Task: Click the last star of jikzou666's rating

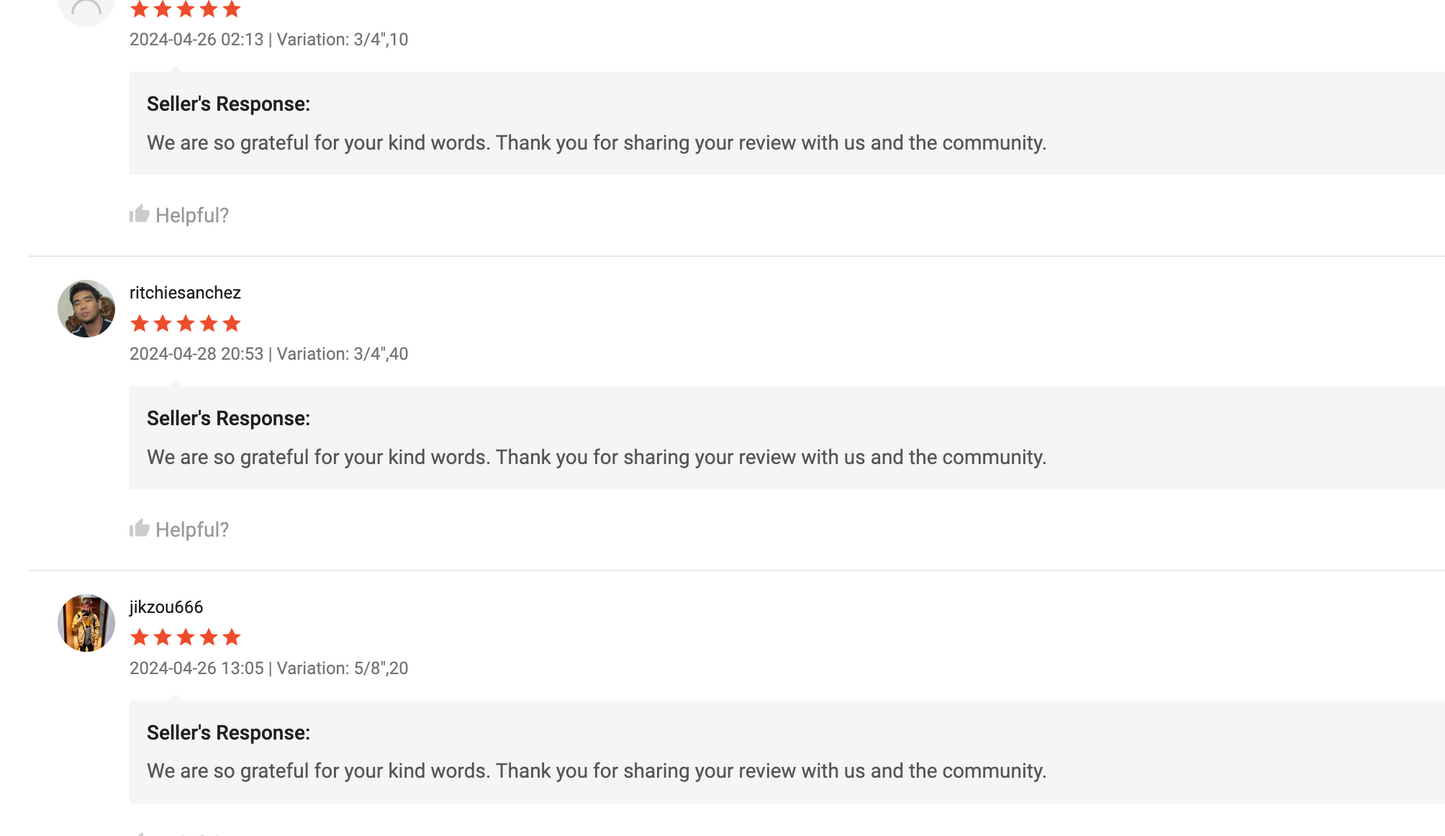Action: click(232, 637)
